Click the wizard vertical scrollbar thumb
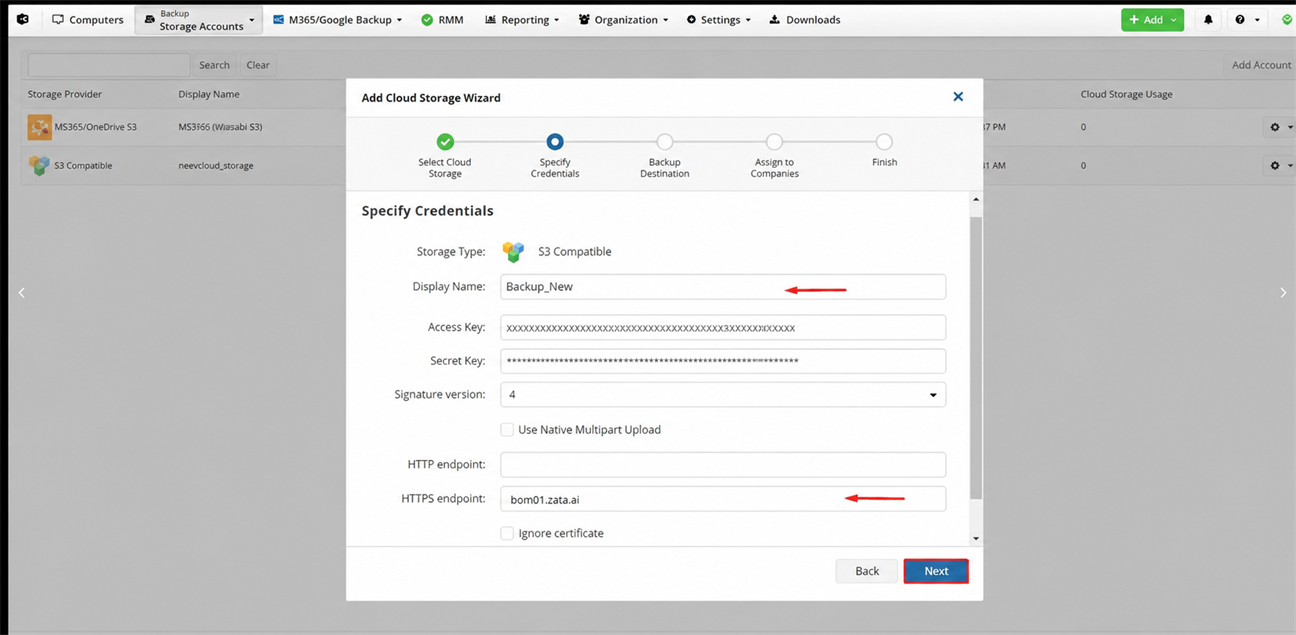 tap(976, 357)
